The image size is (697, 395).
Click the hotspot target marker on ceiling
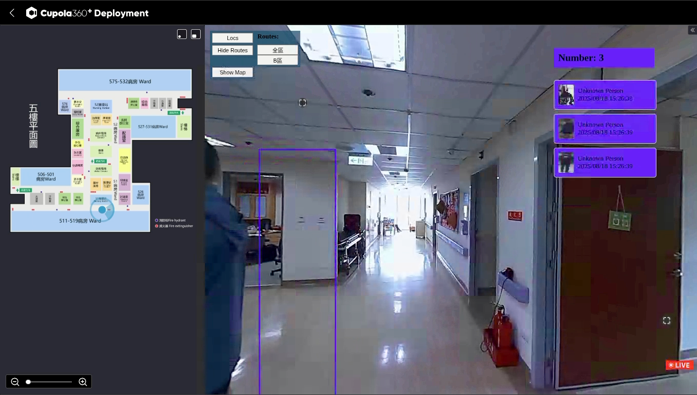302,103
